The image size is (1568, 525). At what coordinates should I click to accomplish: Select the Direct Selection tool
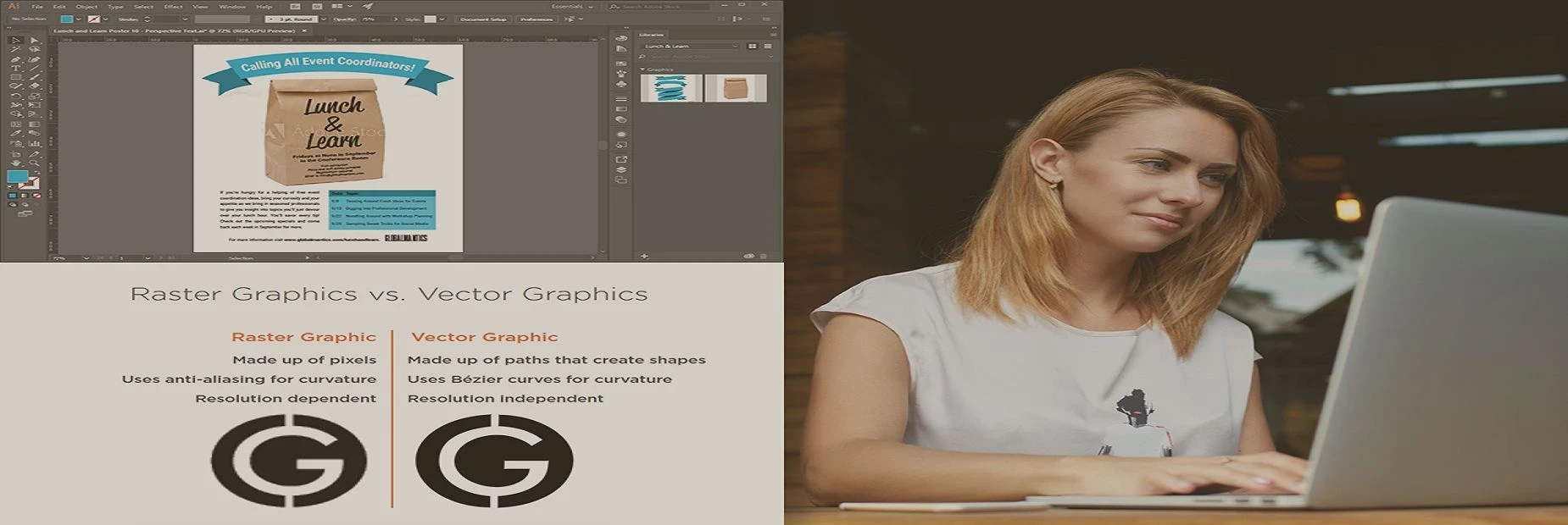pyautogui.click(x=34, y=40)
